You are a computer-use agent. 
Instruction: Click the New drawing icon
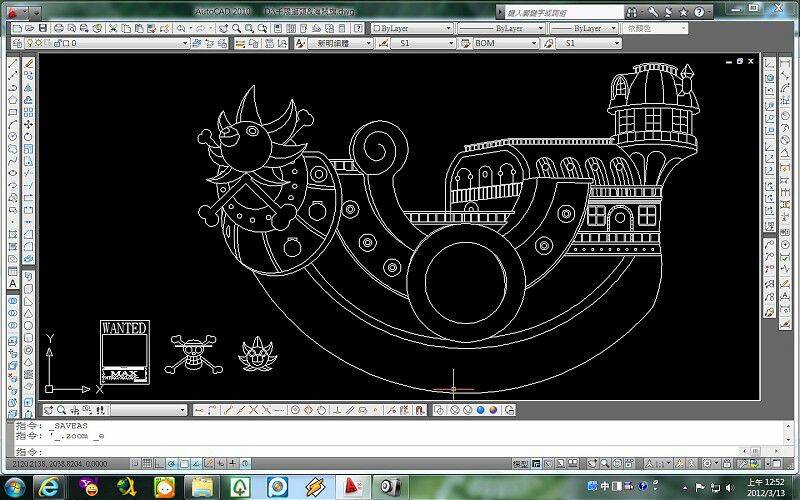pyautogui.click(x=17, y=29)
